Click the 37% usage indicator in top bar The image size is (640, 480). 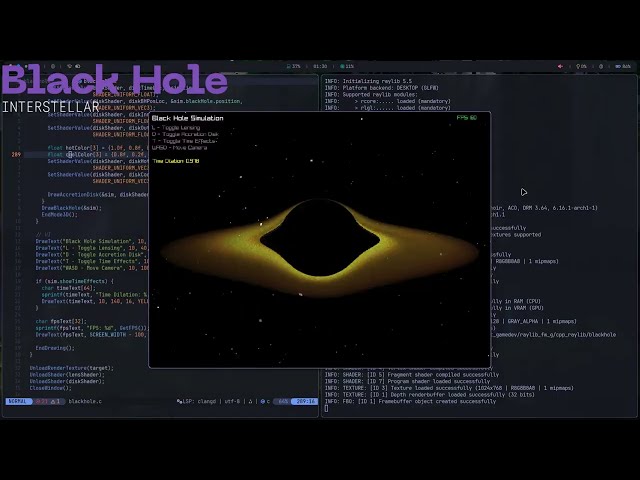(293, 66)
